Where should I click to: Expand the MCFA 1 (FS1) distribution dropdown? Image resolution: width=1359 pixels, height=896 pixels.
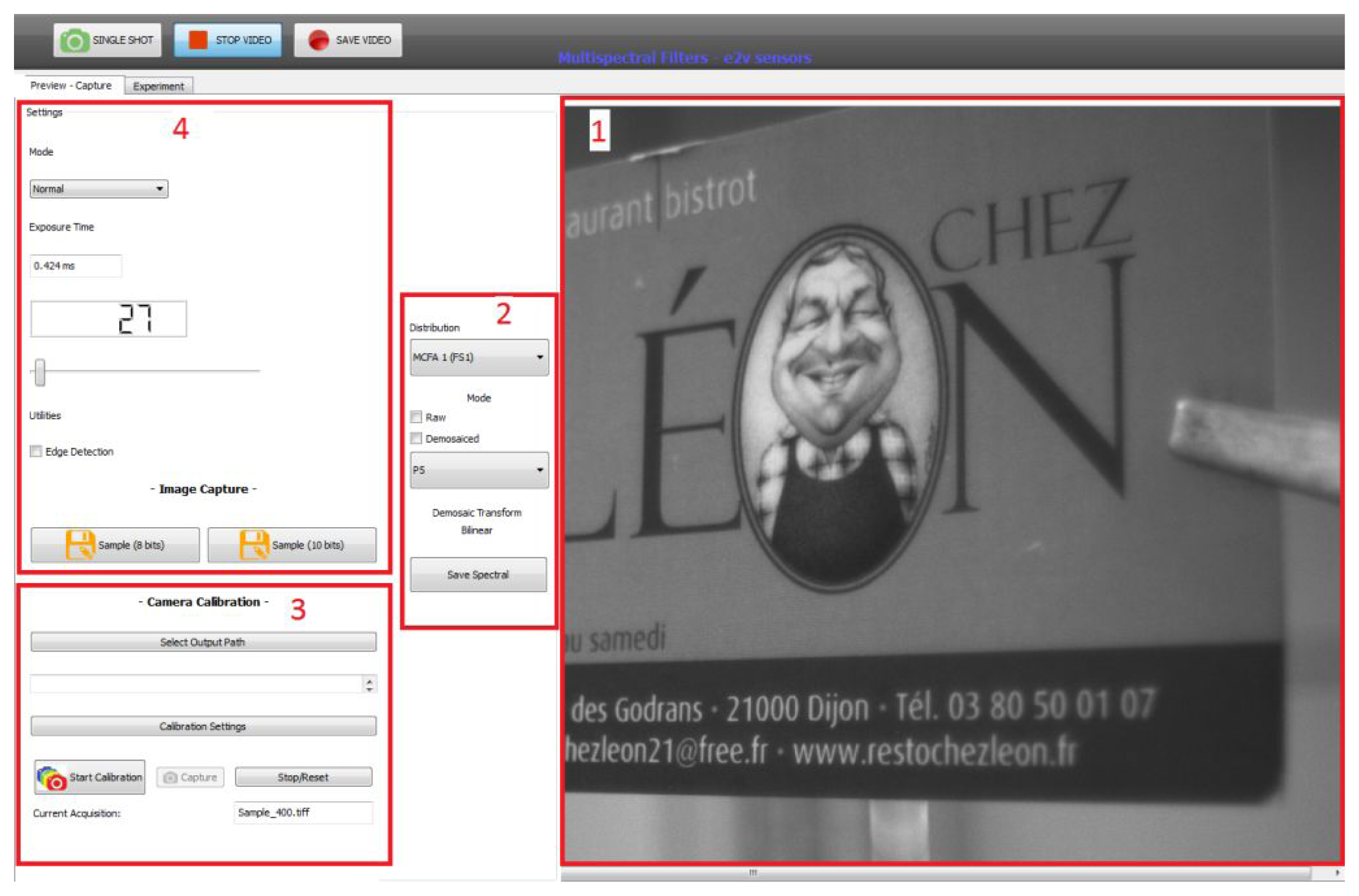[479, 357]
